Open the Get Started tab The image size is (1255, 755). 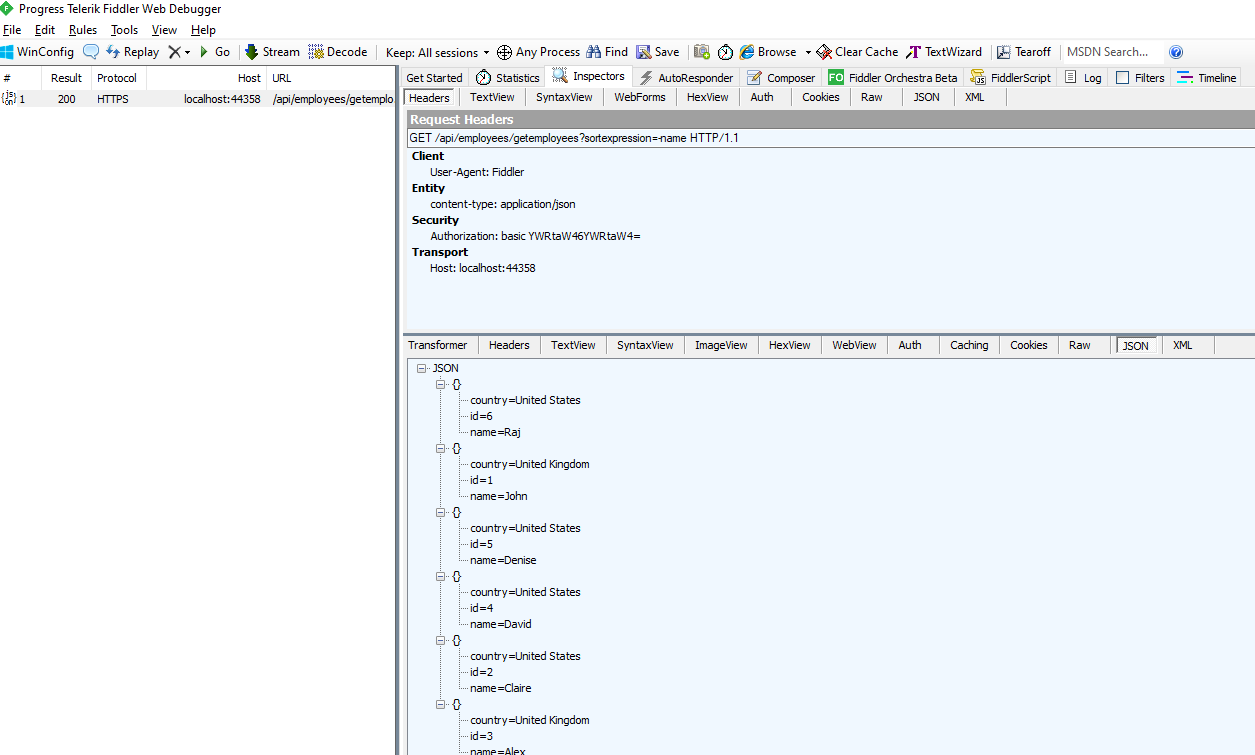tap(434, 78)
